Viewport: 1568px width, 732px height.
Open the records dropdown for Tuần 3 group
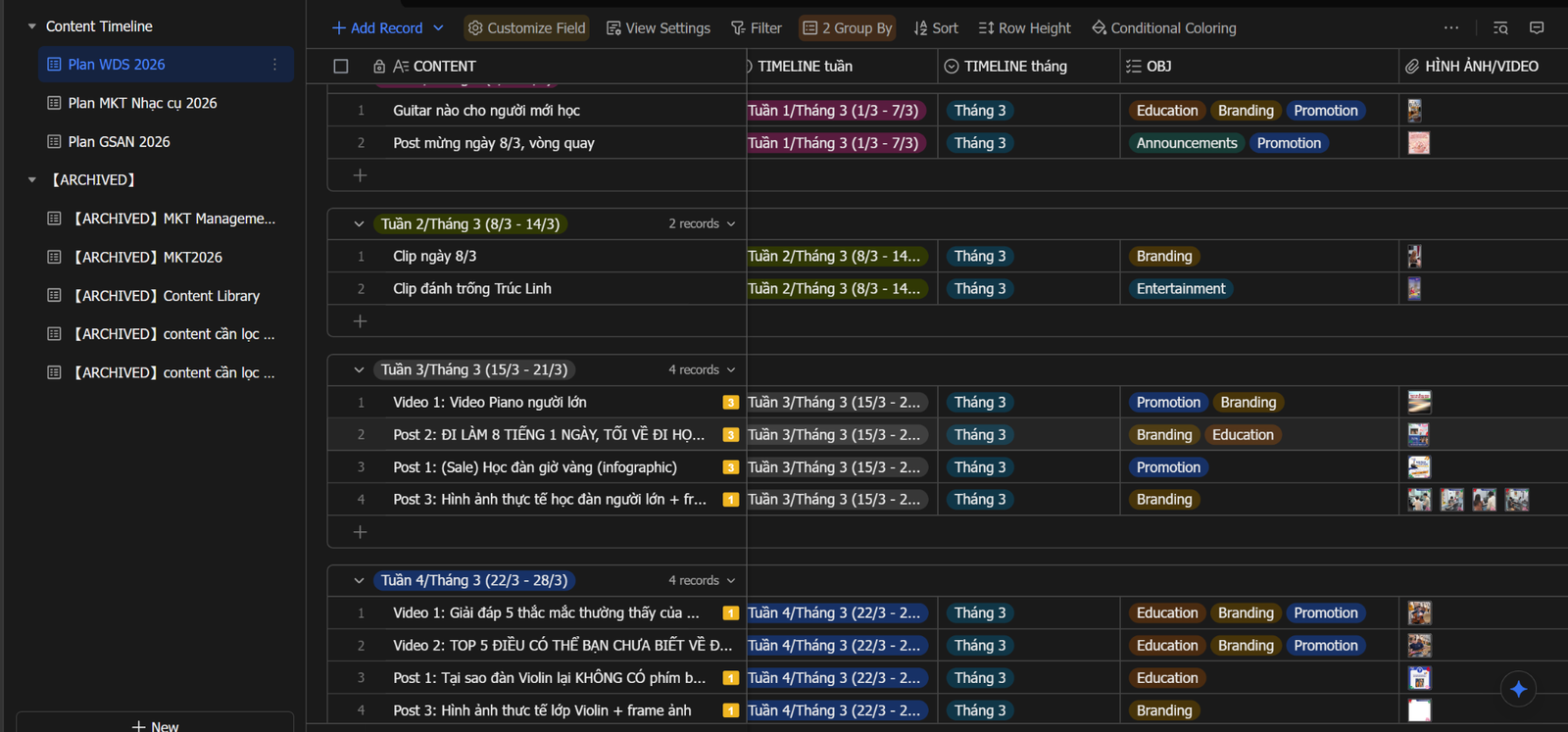tap(702, 370)
